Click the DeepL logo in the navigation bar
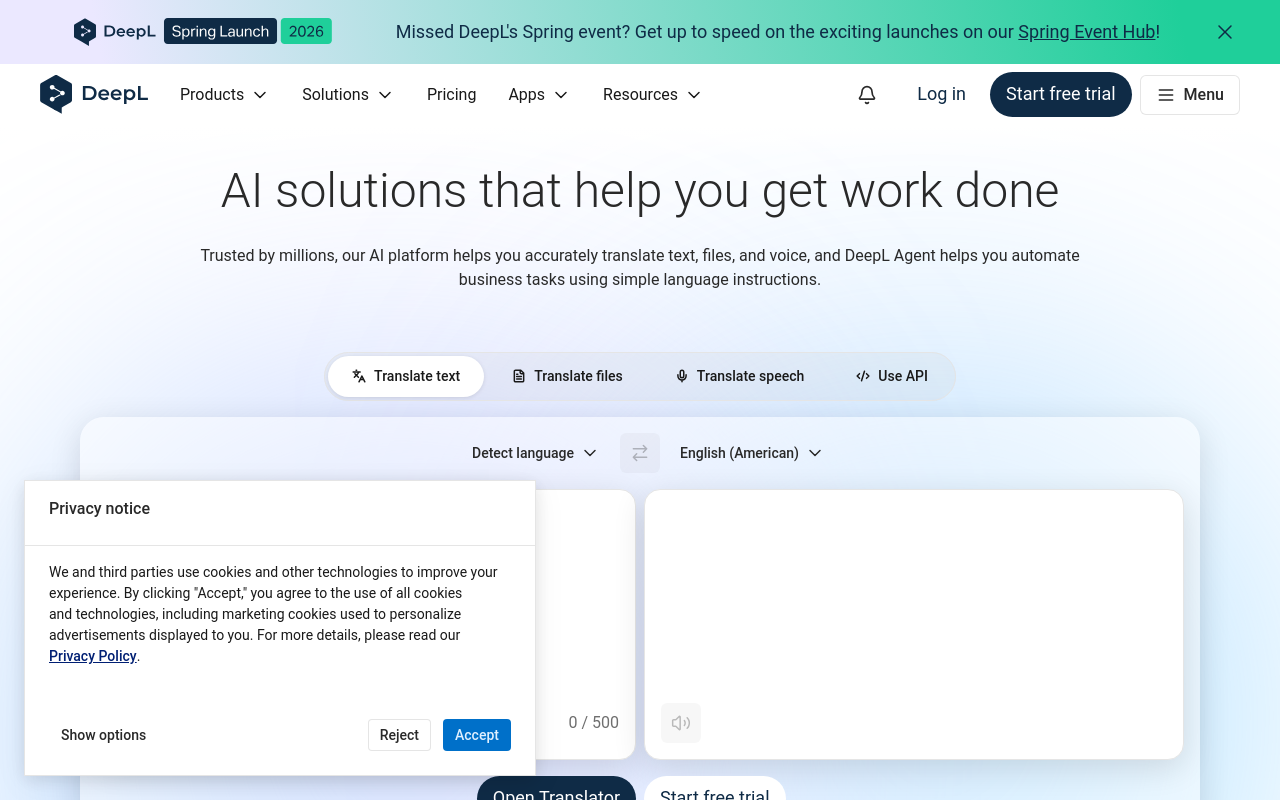This screenshot has width=1280, height=800. [94, 94]
